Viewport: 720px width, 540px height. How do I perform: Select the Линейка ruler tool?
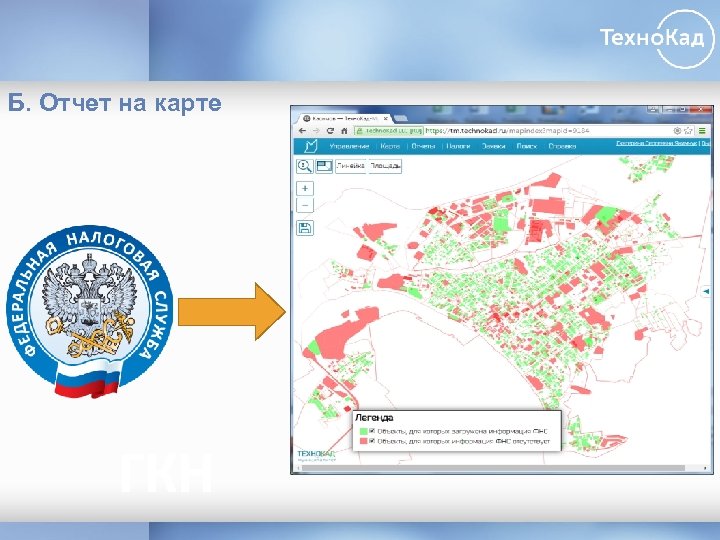(351, 166)
